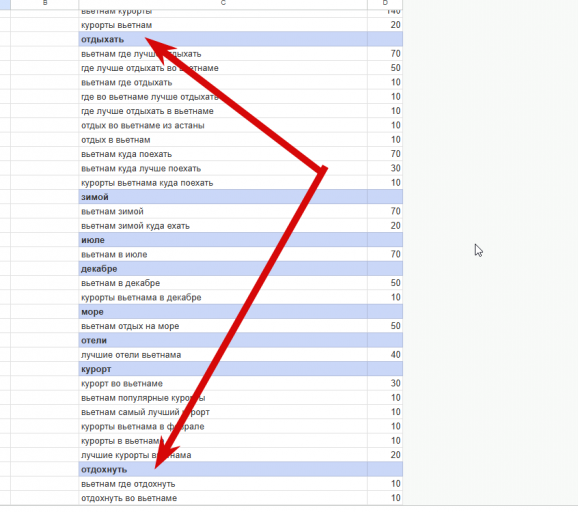Screen dimensions: 578x512
Task: Select the group header 'отдыхать'
Action: pyautogui.click(x=223, y=39)
